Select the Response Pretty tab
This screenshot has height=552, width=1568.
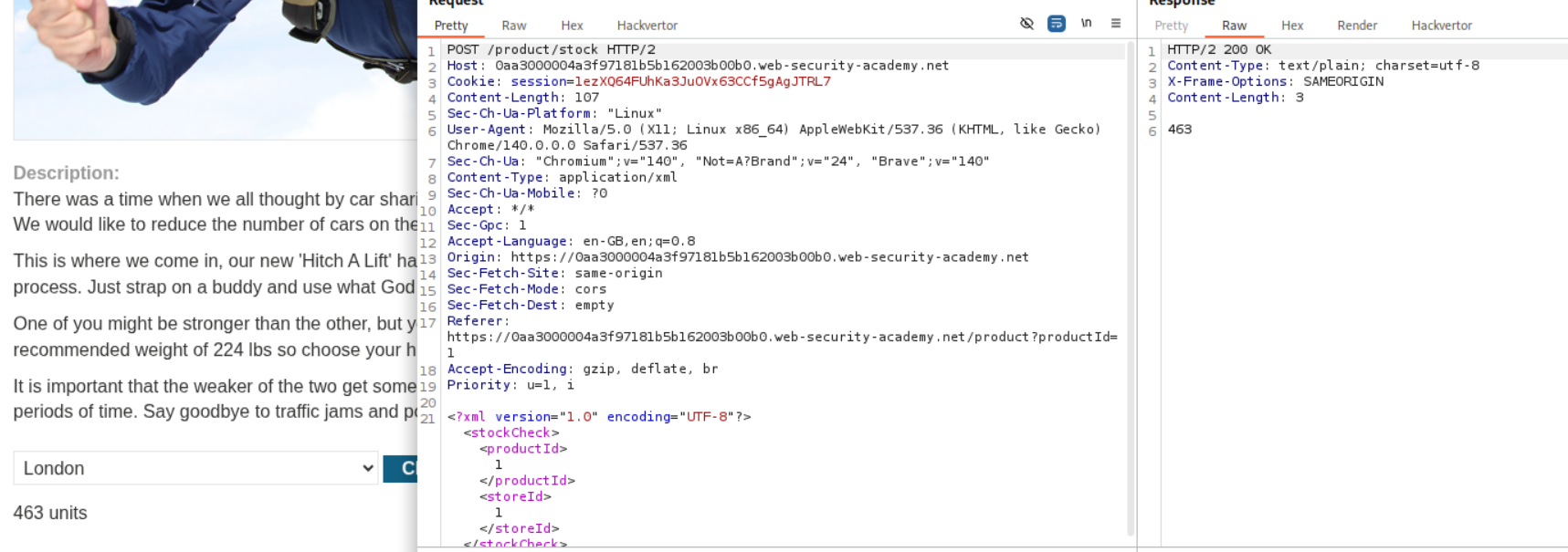click(x=1171, y=26)
